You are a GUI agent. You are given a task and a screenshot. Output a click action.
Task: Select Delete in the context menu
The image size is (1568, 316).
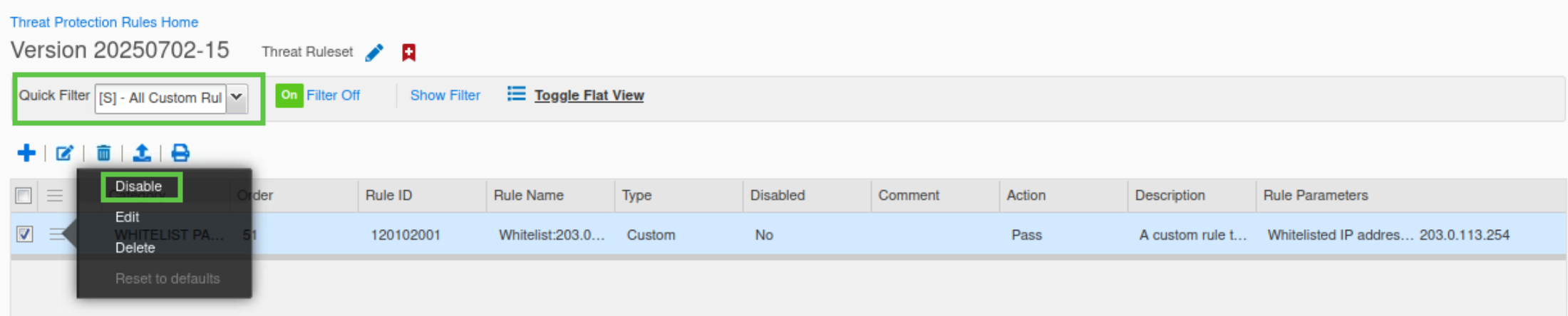pyautogui.click(x=135, y=248)
